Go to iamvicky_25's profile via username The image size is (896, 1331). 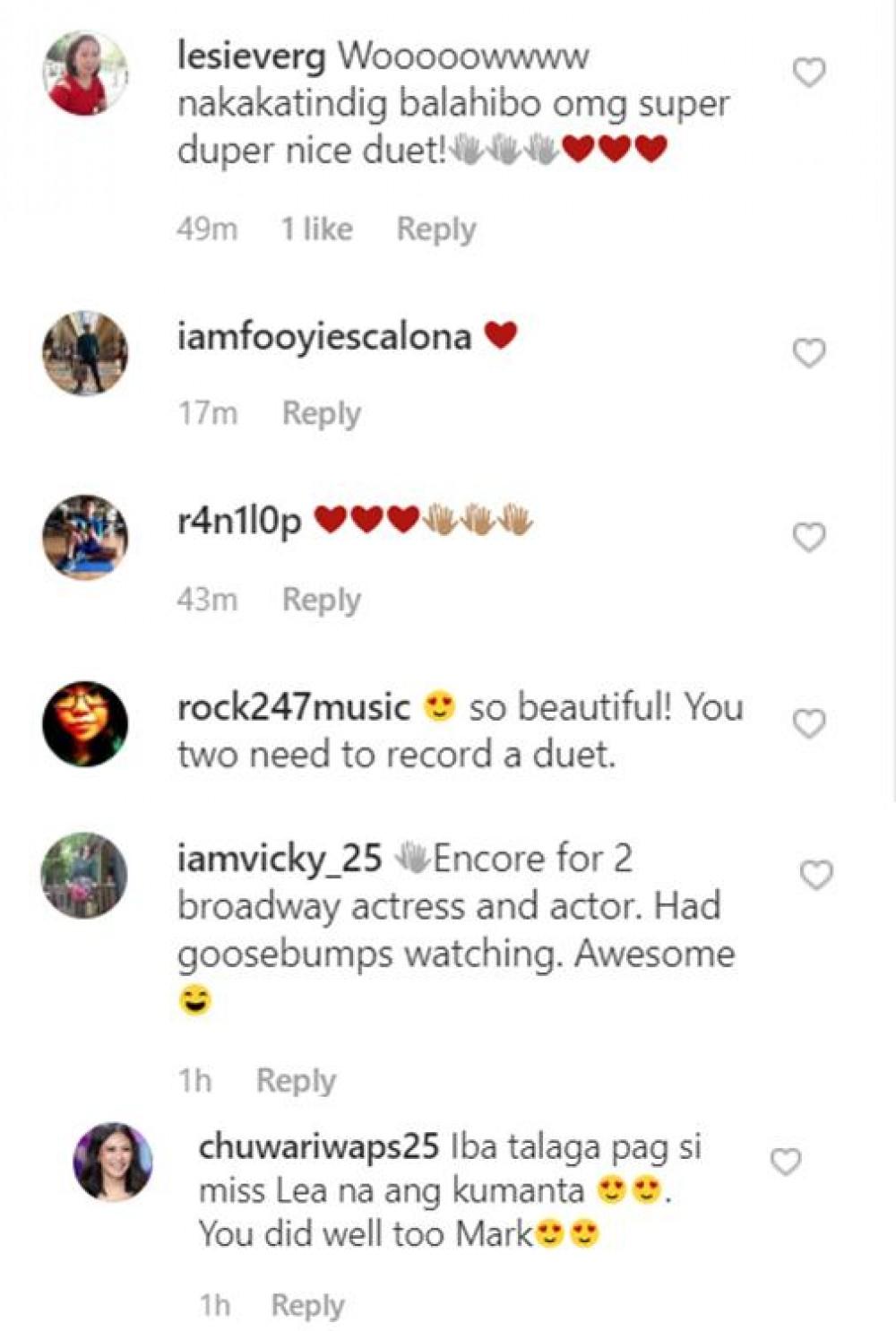coord(280,859)
